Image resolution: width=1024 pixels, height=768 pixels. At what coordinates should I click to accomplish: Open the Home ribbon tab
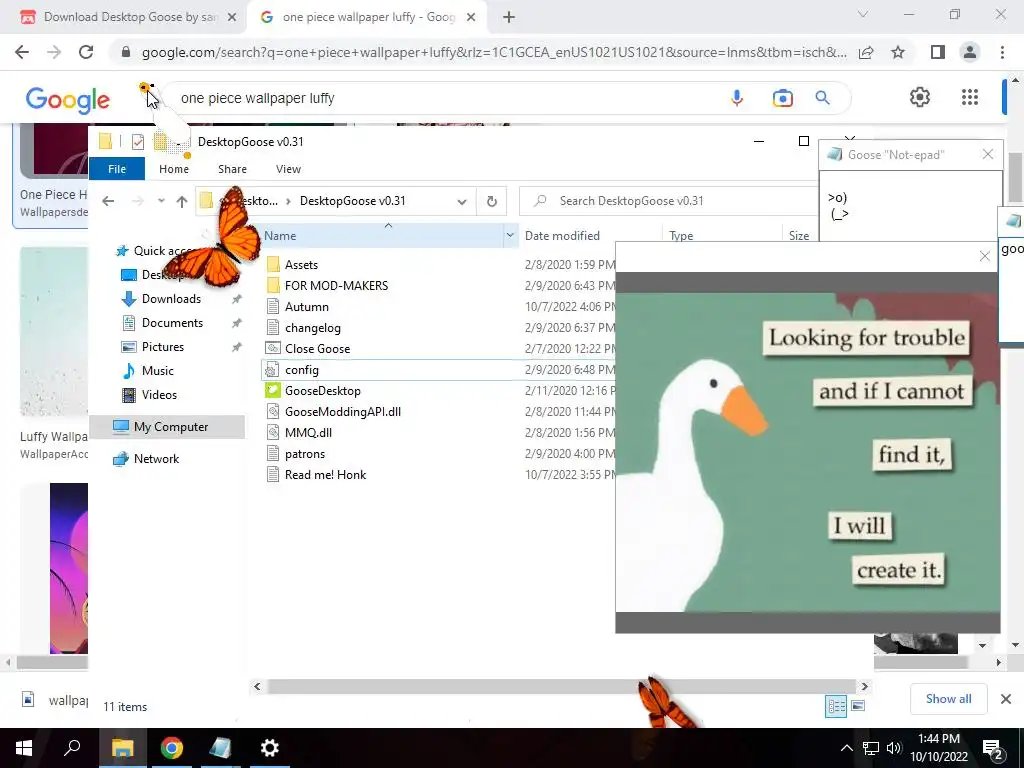[x=174, y=169]
